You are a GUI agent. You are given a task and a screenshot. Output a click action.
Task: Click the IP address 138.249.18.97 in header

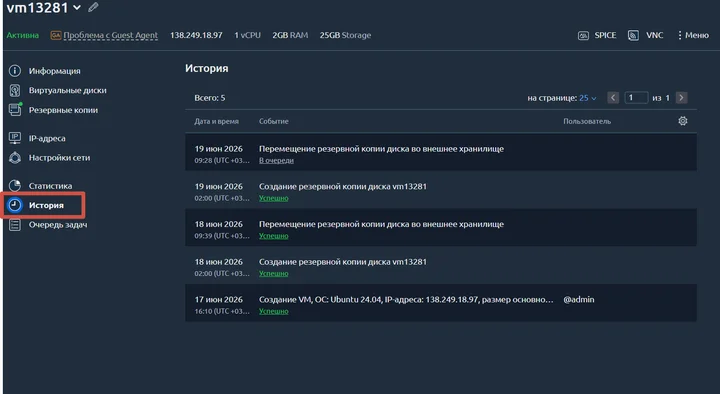click(x=196, y=35)
